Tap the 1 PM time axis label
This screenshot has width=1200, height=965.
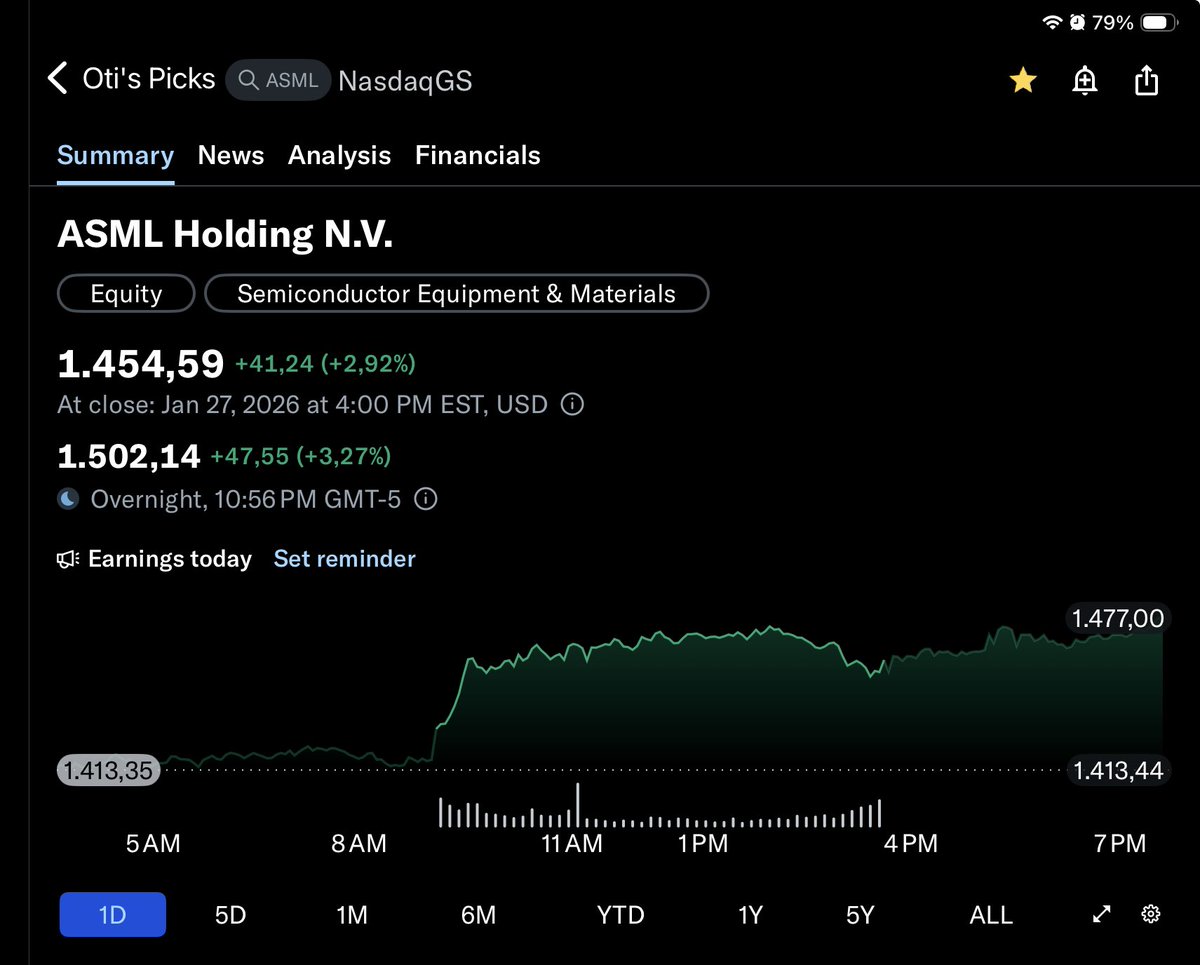[703, 844]
